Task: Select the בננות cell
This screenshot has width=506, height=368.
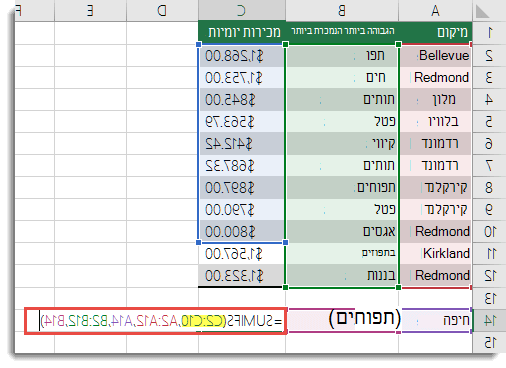Action: pyautogui.click(x=342, y=275)
